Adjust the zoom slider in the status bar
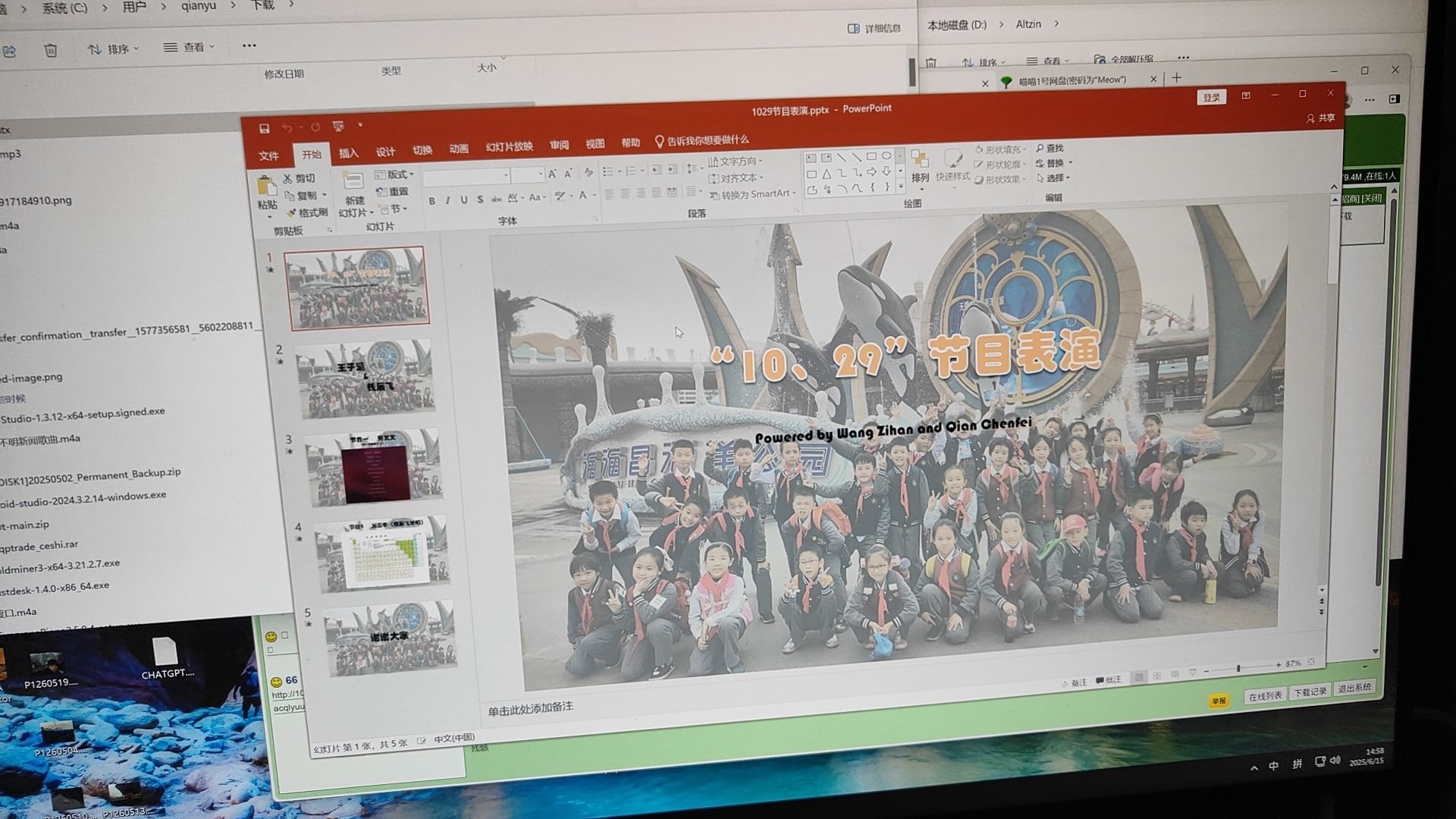 [x=1238, y=668]
